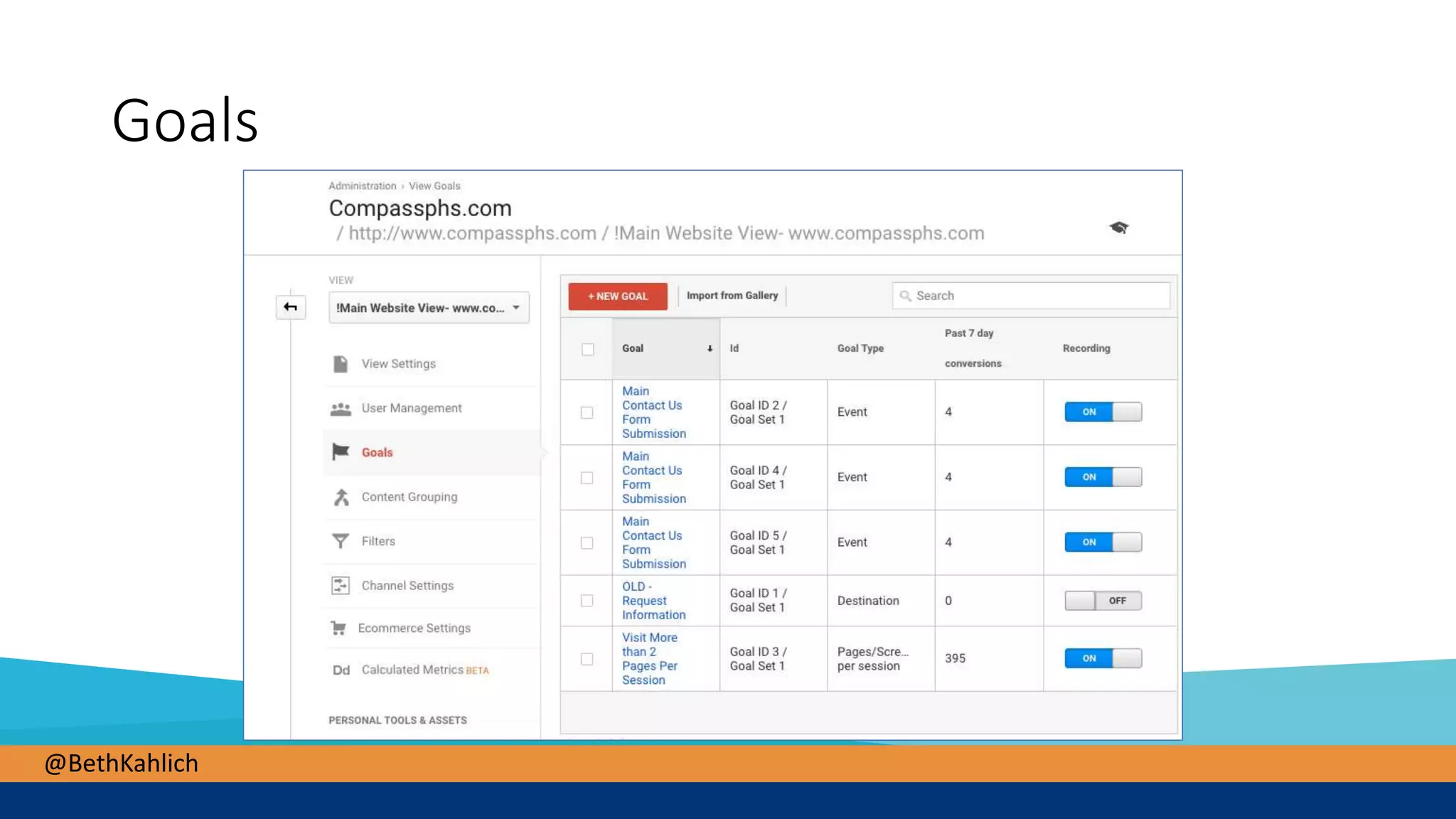This screenshot has width=1456, height=819.
Task: Click the Goals flag icon
Action: [341, 452]
